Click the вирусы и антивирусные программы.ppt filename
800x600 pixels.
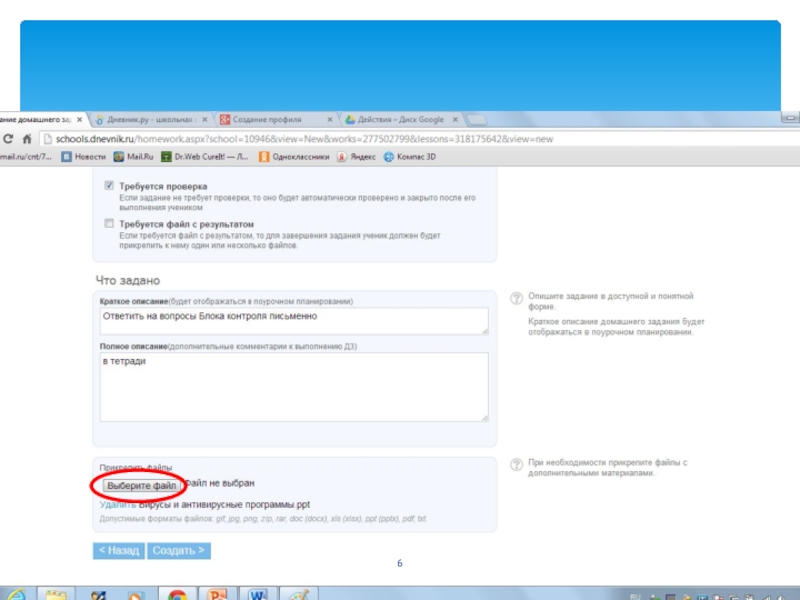(x=224, y=504)
